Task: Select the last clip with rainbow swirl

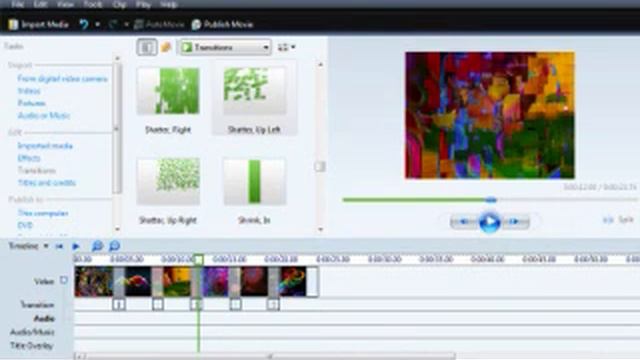Action: [292, 281]
